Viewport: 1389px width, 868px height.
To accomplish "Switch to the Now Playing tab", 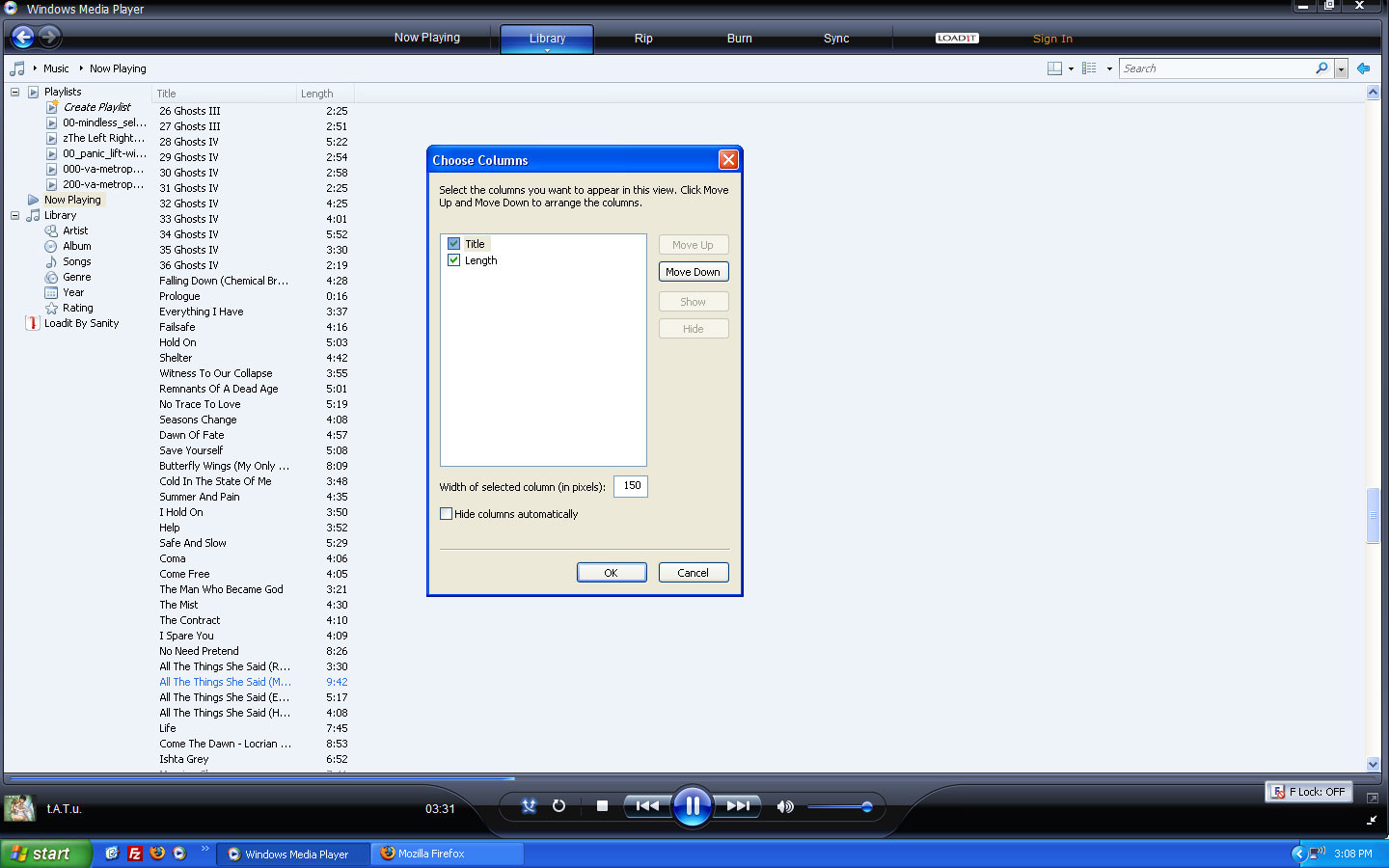I will pos(427,38).
